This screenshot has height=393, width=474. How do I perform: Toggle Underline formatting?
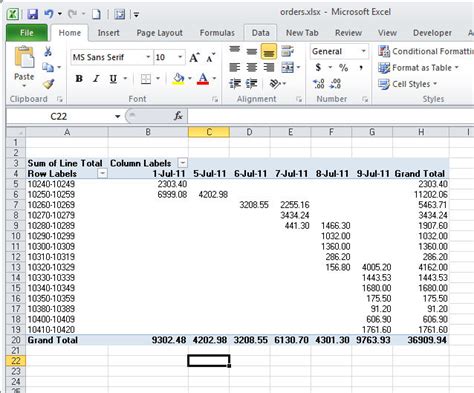click(x=113, y=79)
